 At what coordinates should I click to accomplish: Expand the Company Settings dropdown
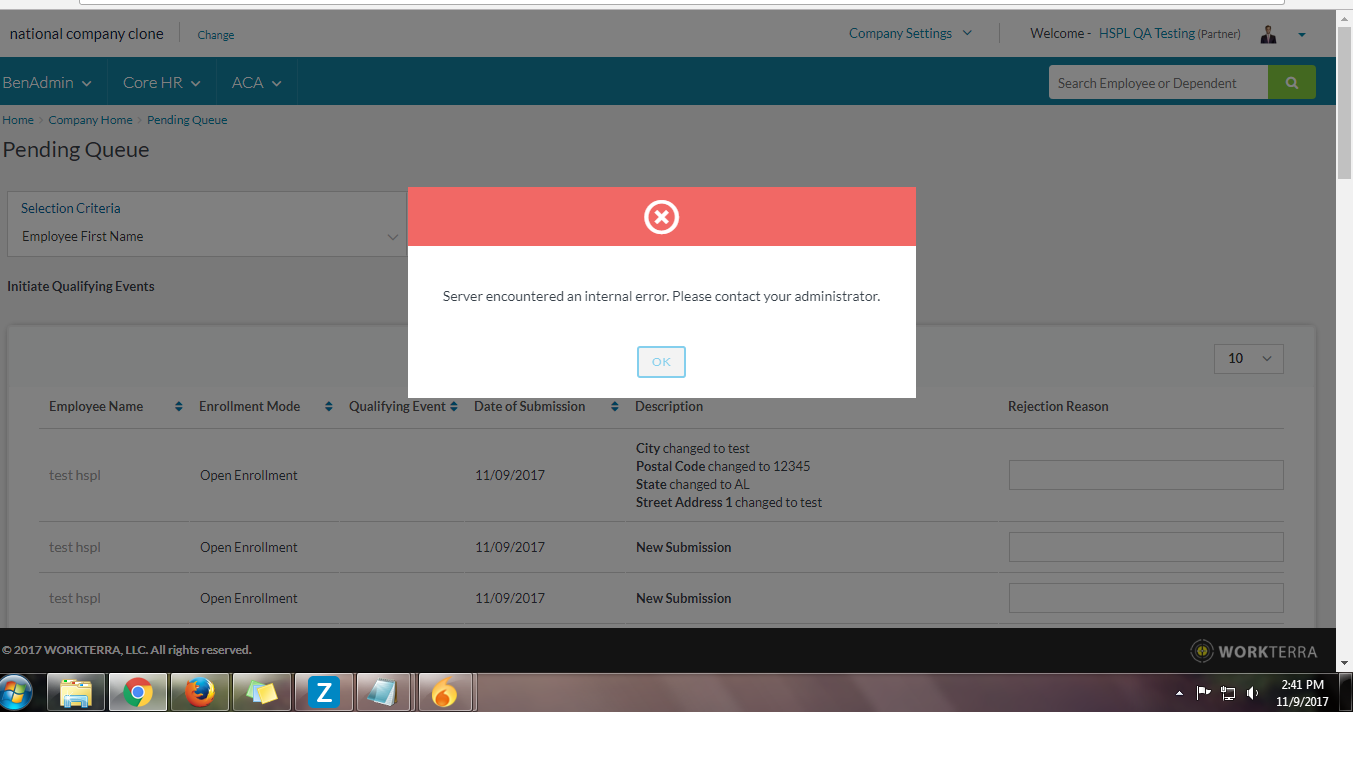point(909,33)
